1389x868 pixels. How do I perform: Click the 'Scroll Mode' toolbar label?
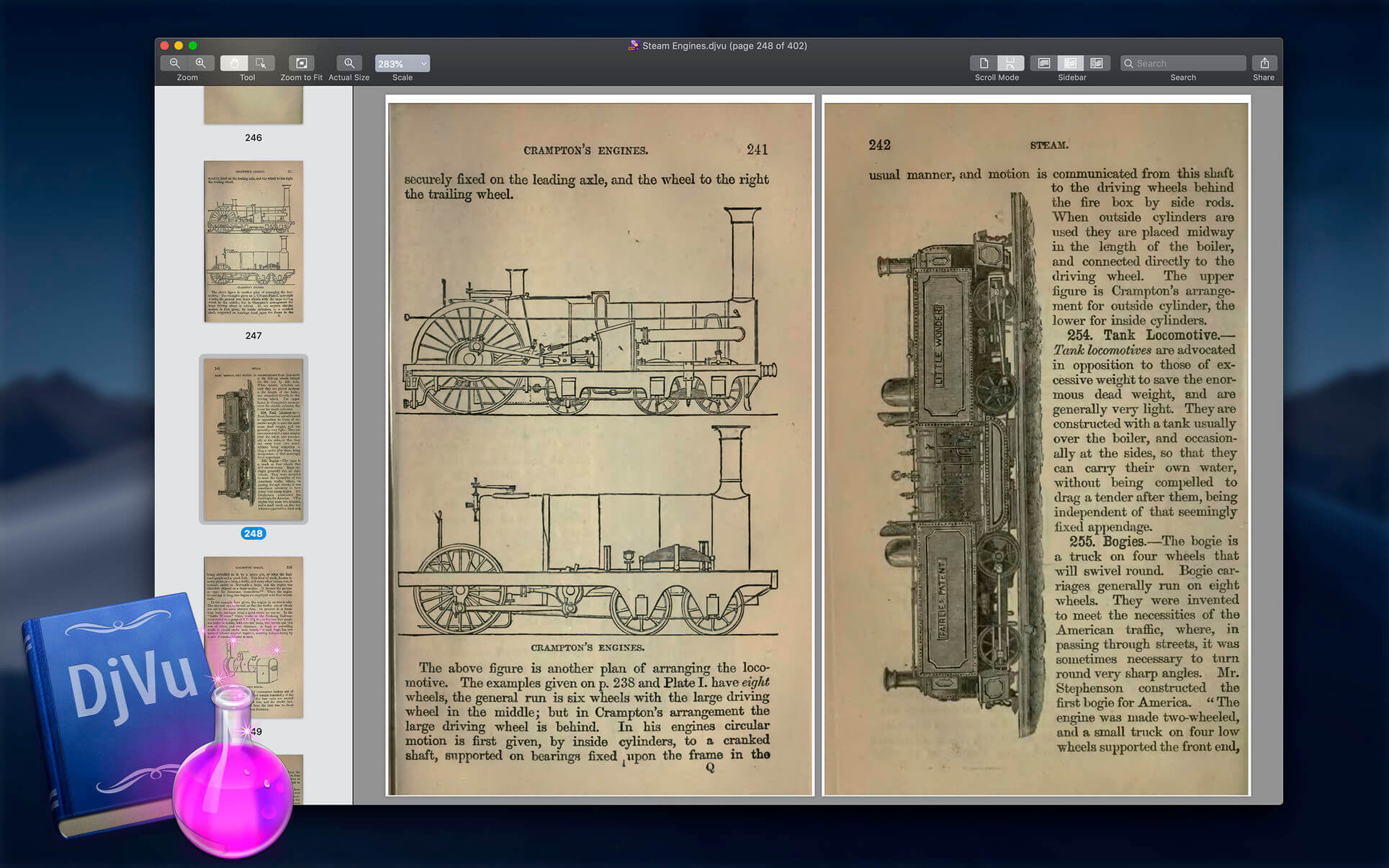pyautogui.click(x=997, y=78)
